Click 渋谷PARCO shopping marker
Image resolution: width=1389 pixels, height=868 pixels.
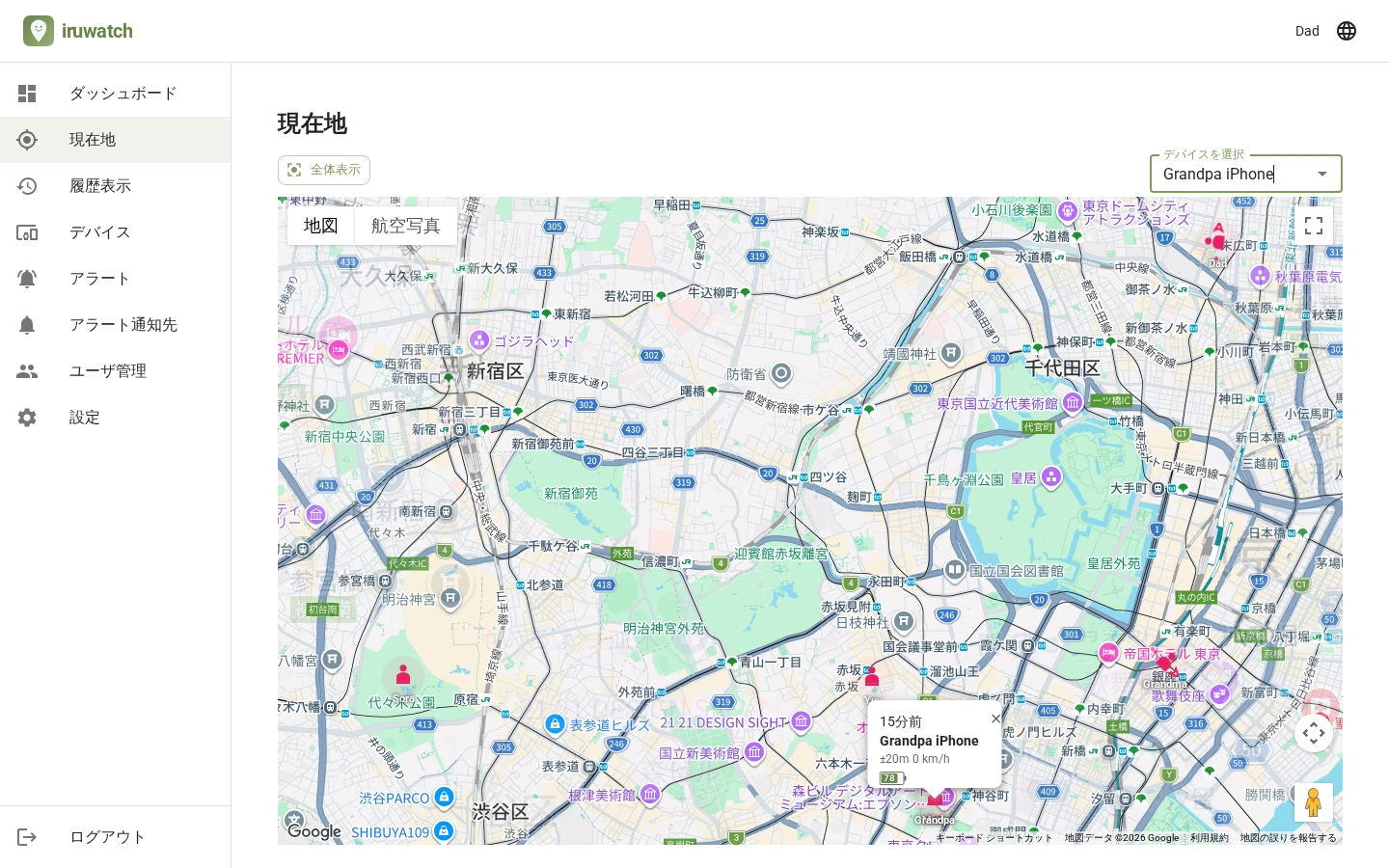444,797
